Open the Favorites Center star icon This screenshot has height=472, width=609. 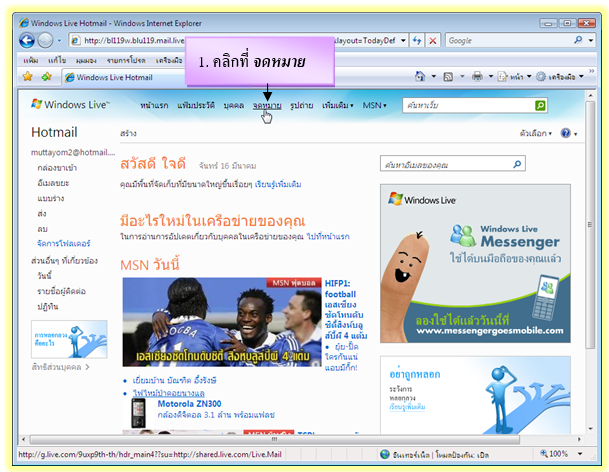tap(28, 77)
